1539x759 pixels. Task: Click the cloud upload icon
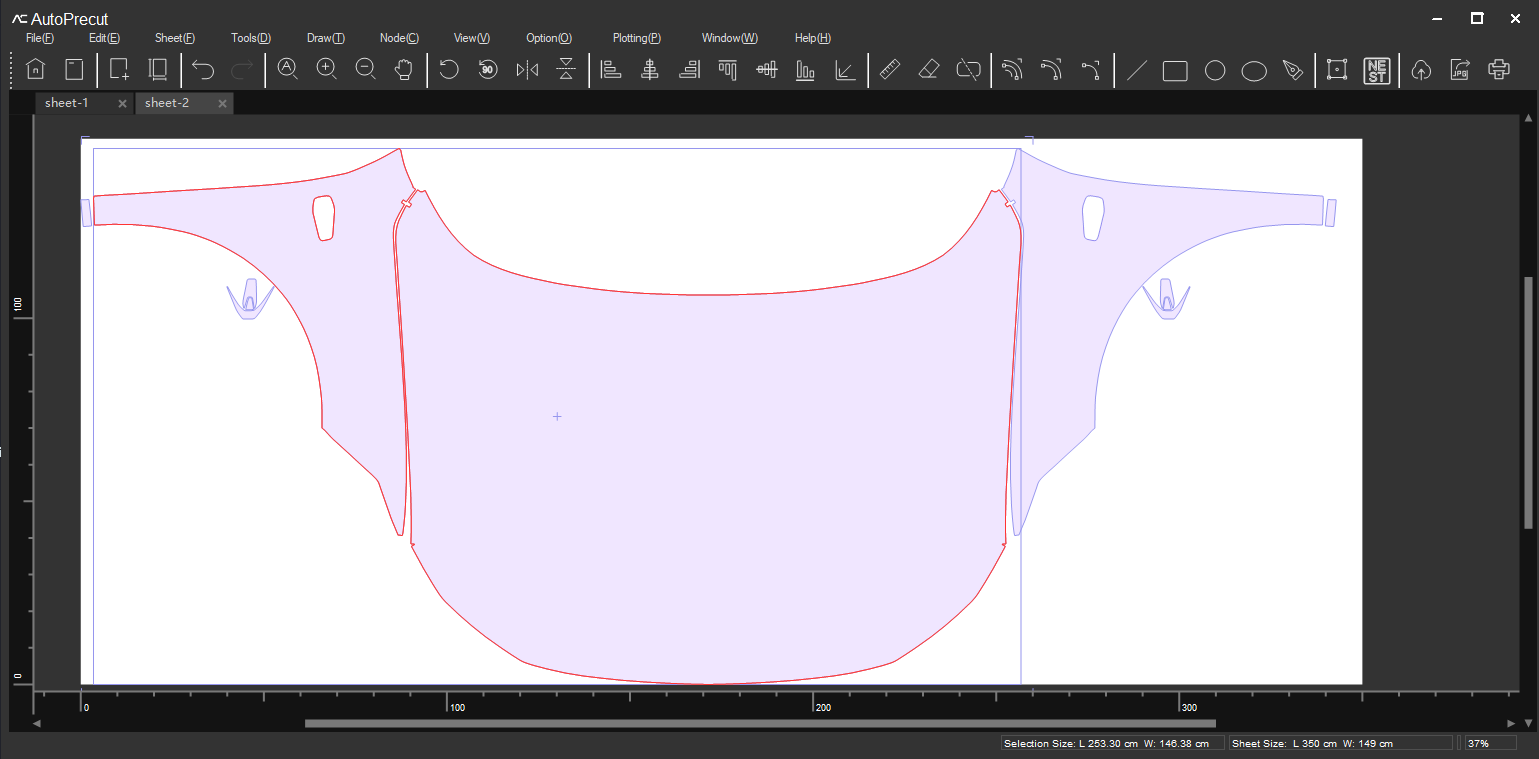click(1421, 69)
